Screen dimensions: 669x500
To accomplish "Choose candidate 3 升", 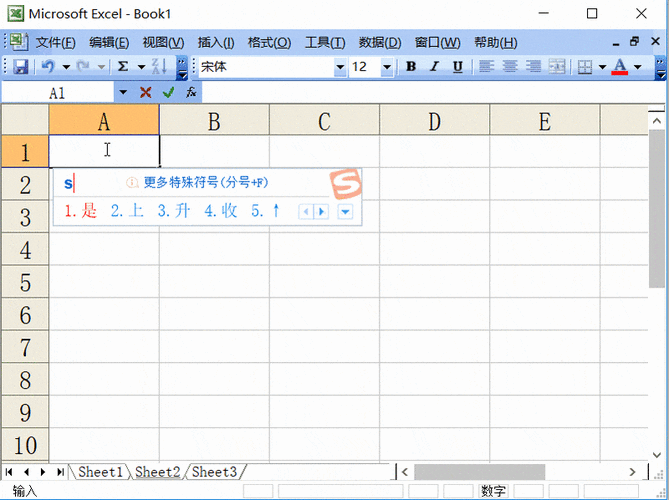I will [x=174, y=211].
